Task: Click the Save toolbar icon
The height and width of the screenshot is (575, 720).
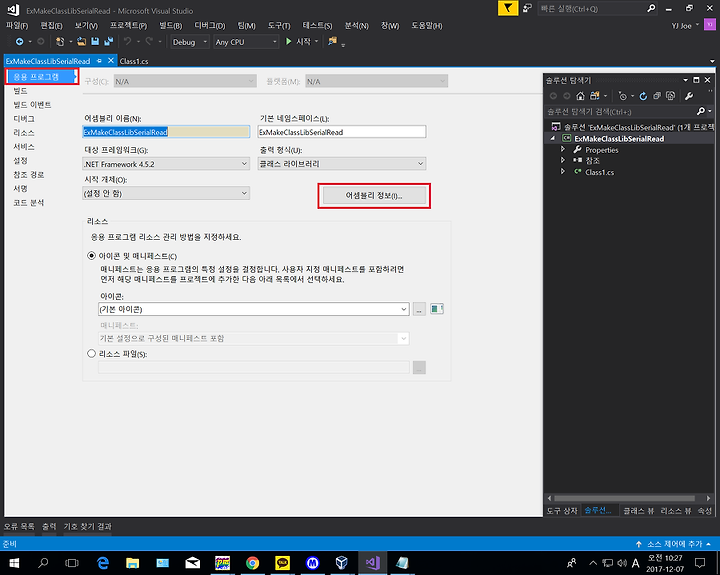Action: tap(95, 42)
